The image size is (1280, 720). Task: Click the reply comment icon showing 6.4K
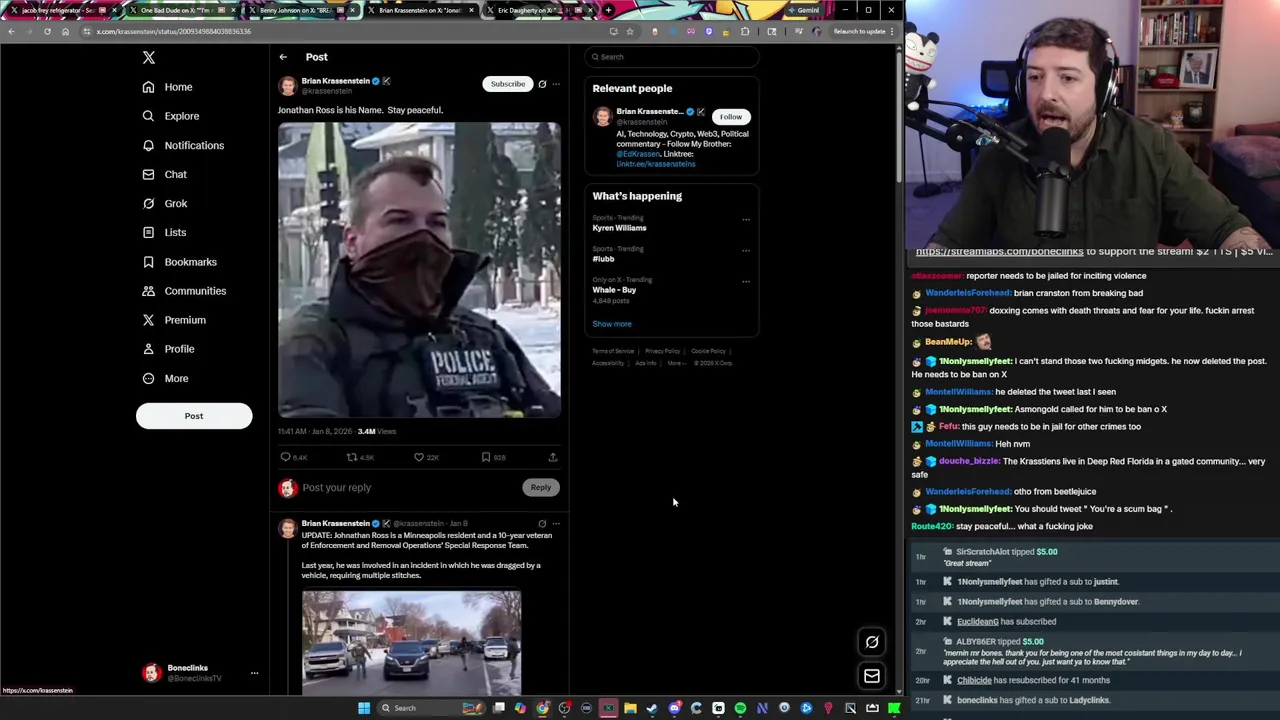[x=286, y=457]
